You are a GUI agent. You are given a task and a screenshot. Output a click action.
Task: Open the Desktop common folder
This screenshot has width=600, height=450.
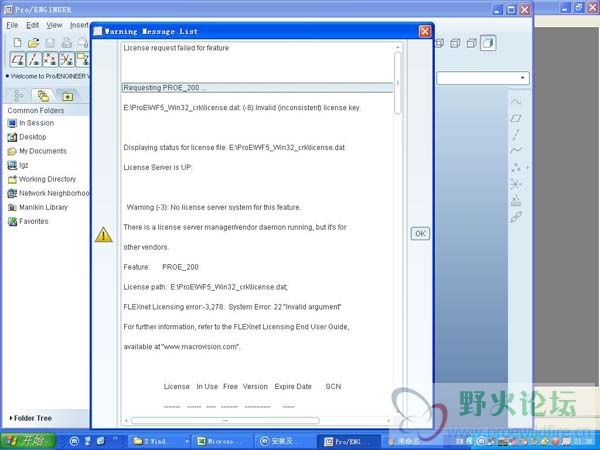tap(27, 137)
